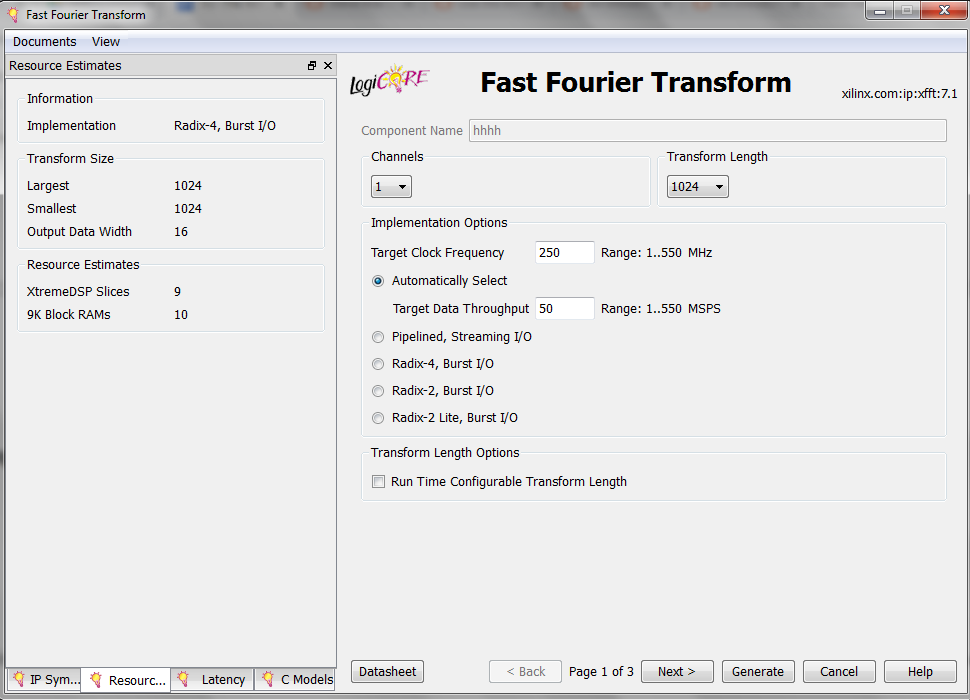
Task: Close the Resource Estimates panel
Action: (x=328, y=66)
